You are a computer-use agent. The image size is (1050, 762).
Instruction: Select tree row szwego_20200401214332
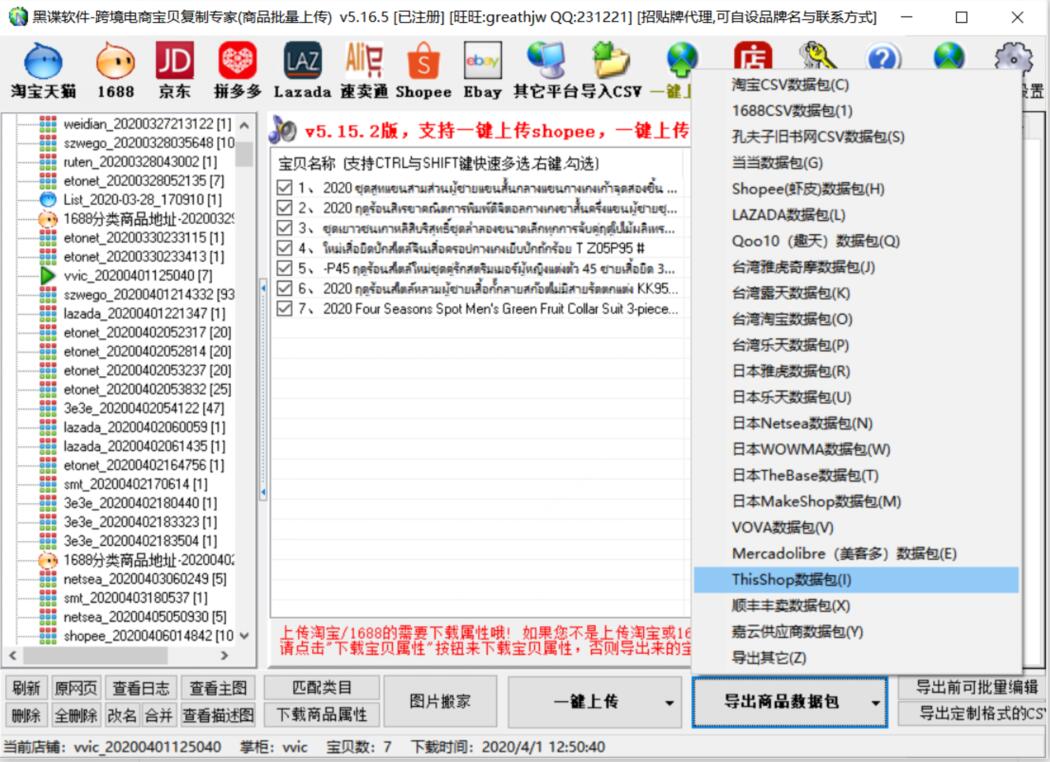click(x=149, y=294)
